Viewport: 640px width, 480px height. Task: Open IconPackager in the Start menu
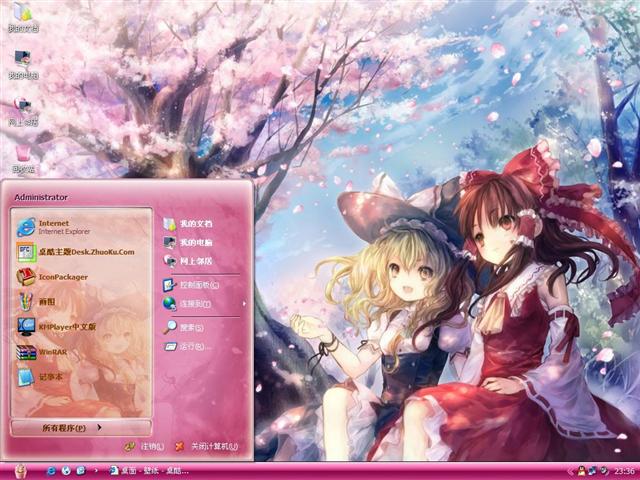(82, 277)
